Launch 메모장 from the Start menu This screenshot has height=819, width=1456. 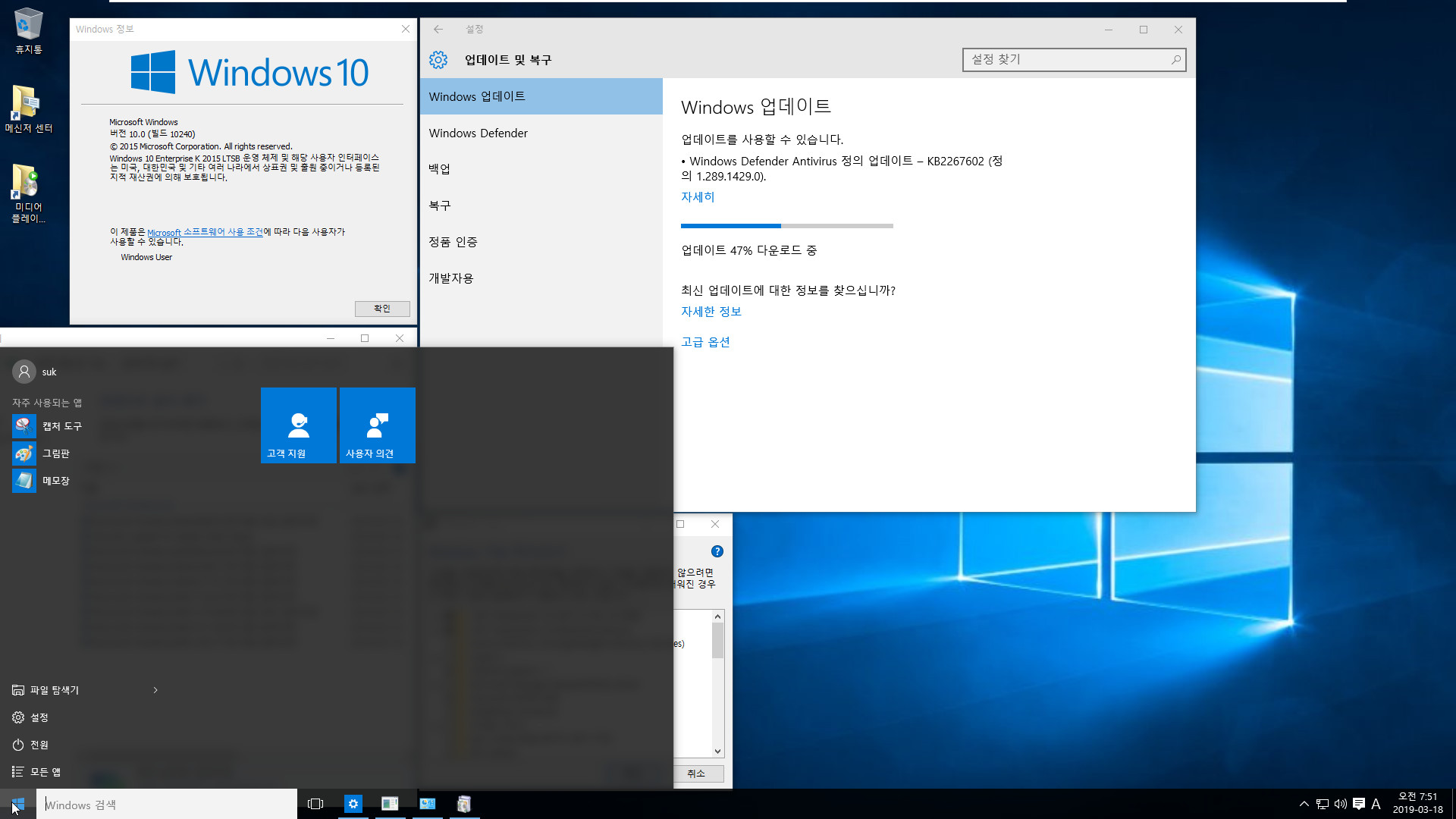pos(41,481)
